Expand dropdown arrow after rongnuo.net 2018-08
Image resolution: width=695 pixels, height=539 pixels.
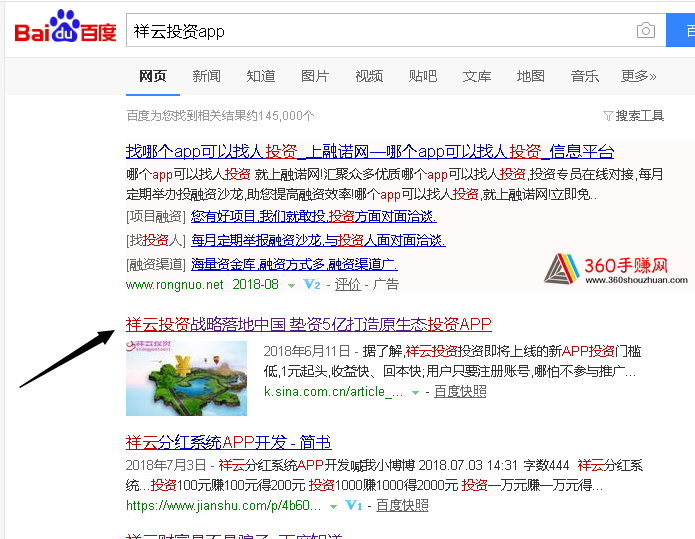(291, 285)
